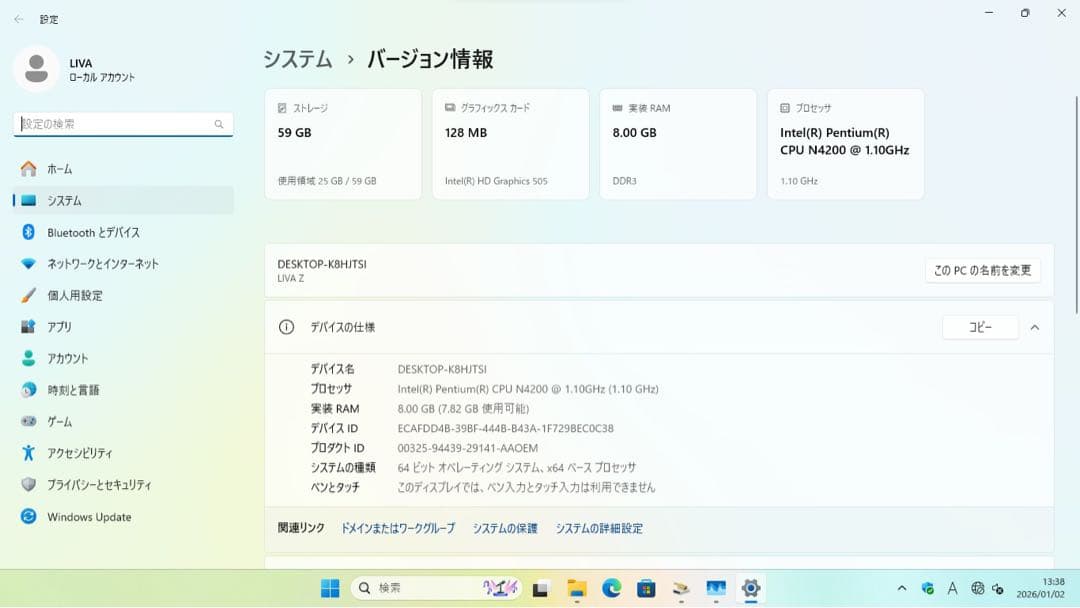The width and height of the screenshot is (1080, 608).
Task: Select 個人用設定 in sidebar
Action: pos(123,295)
